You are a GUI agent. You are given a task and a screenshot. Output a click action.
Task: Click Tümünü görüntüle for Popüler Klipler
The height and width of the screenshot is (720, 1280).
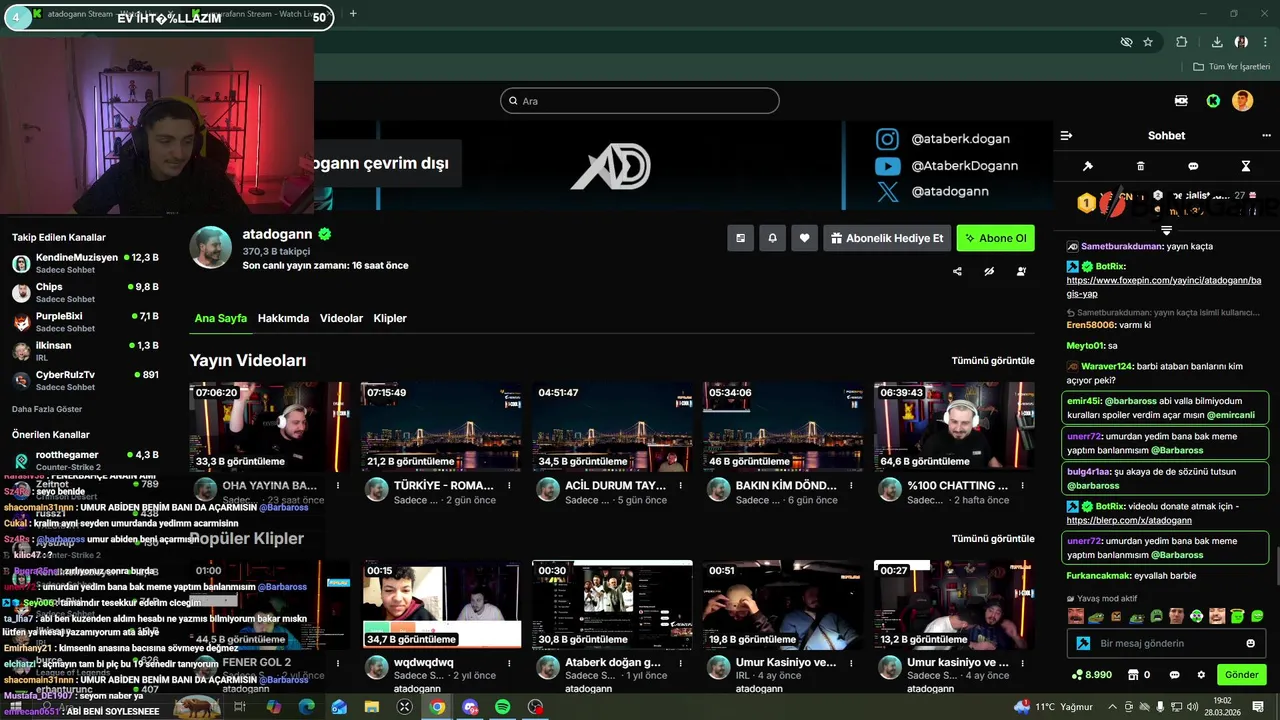coord(993,538)
